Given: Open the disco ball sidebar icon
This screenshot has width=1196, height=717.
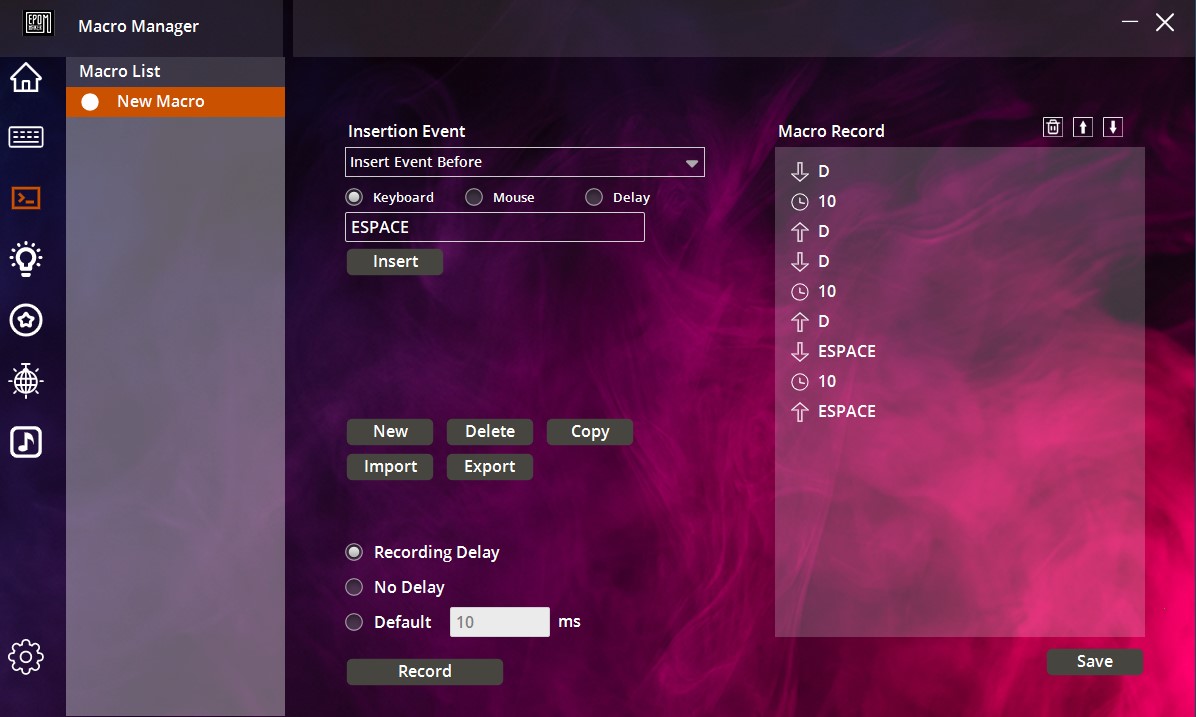Looking at the screenshot, I should [x=26, y=381].
